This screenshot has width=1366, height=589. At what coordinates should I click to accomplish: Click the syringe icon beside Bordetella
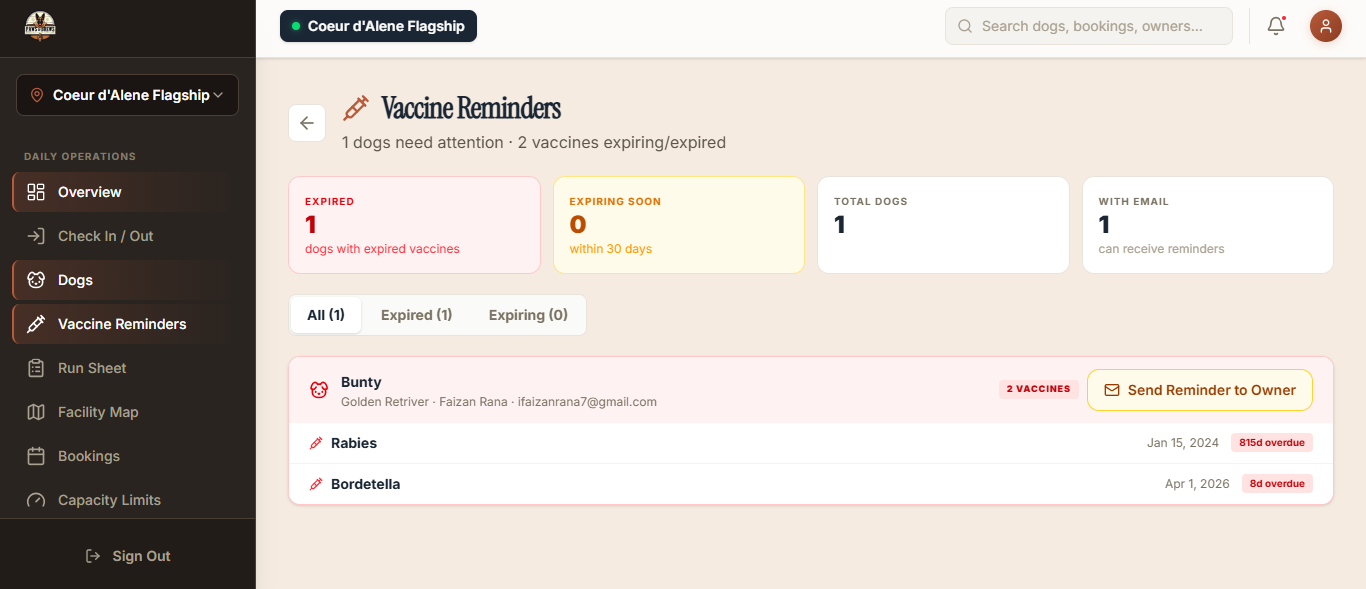tap(316, 484)
